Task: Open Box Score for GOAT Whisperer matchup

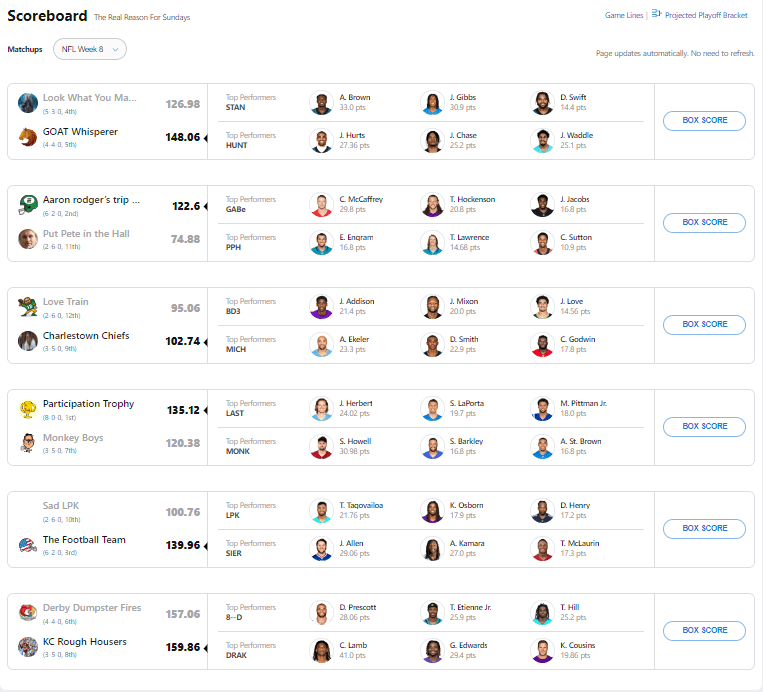Action: (x=704, y=120)
